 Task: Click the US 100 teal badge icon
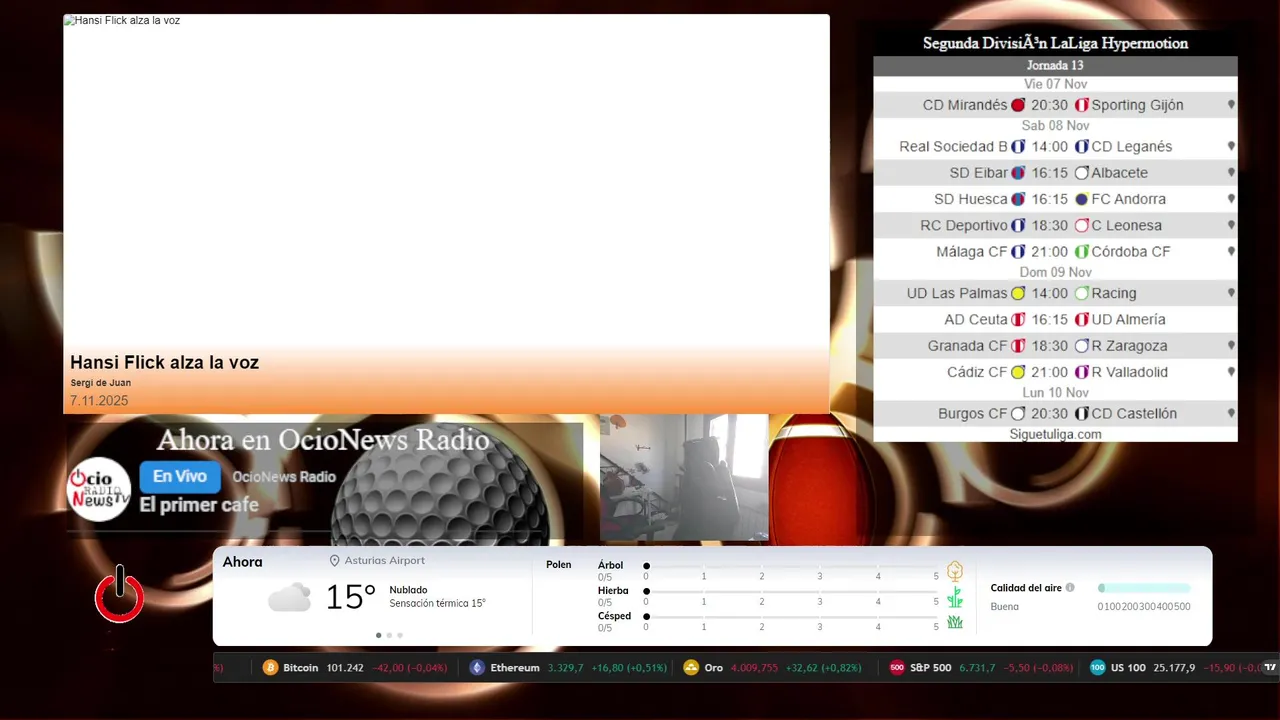(x=1097, y=668)
